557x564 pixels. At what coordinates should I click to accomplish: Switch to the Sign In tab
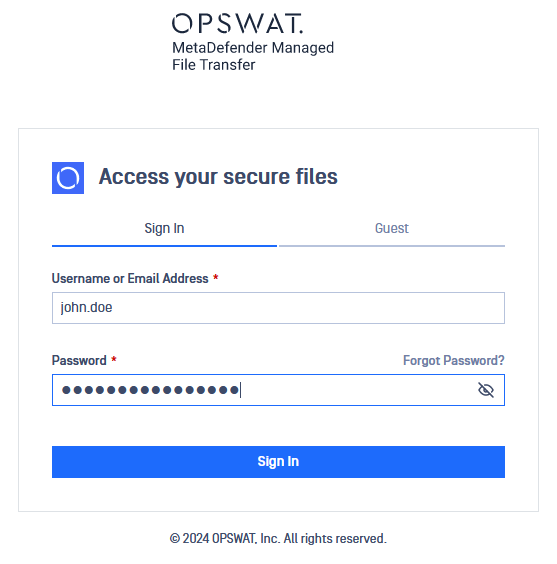(164, 228)
